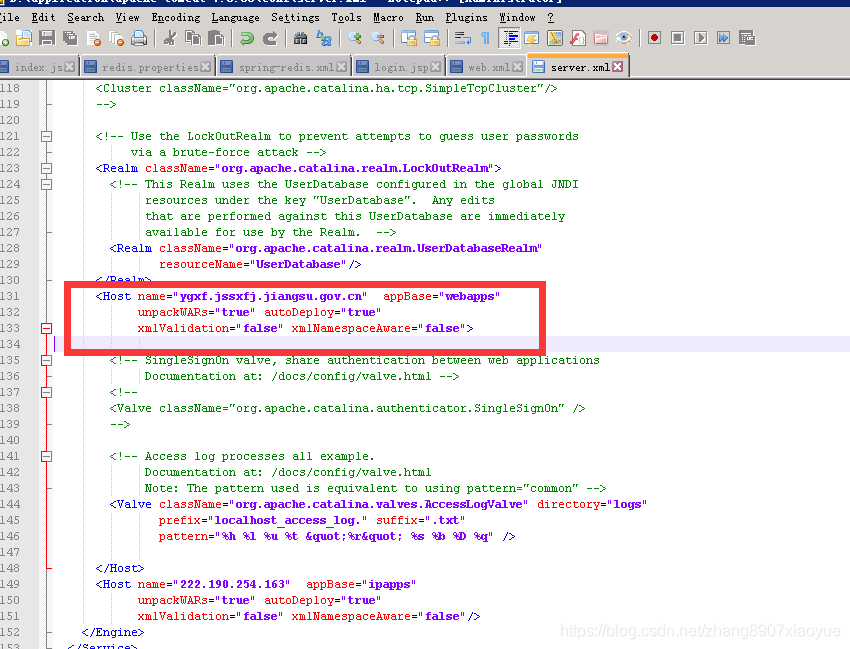Click the Stop Recording macro icon

click(678, 38)
